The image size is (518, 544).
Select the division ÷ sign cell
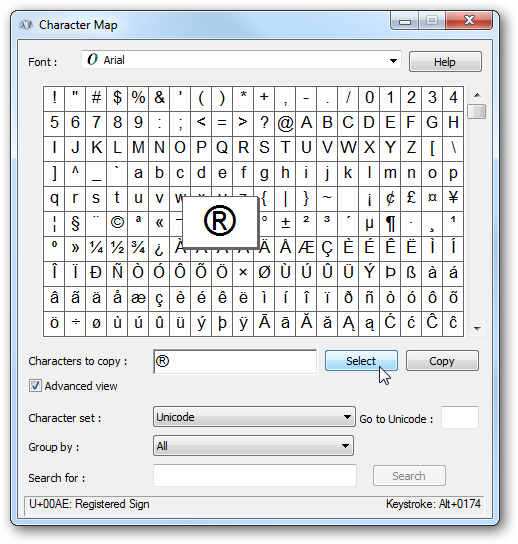[x=75, y=323]
